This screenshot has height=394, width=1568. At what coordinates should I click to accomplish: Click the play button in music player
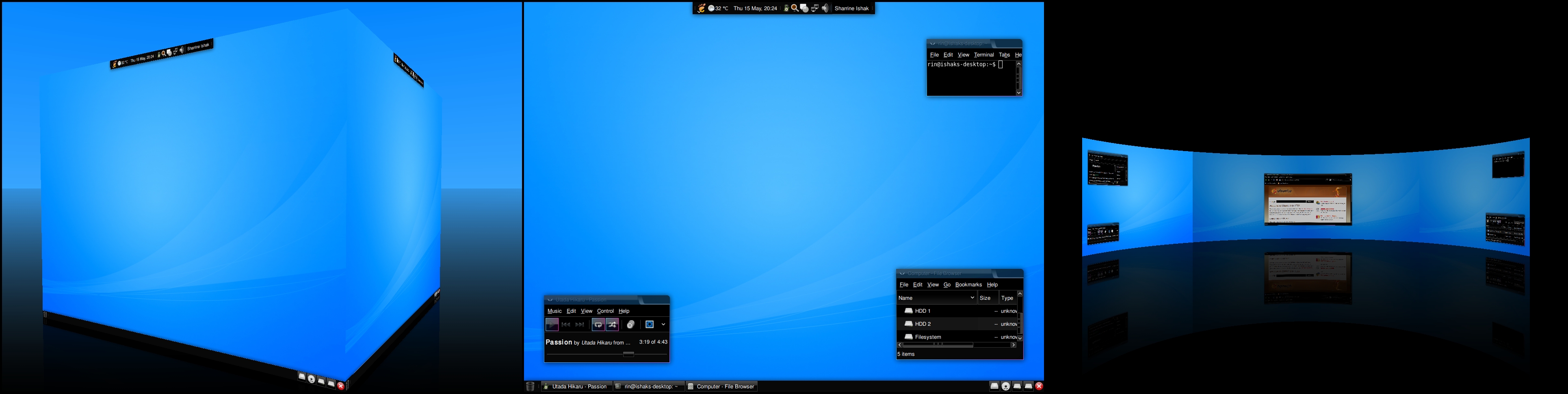[x=552, y=325]
